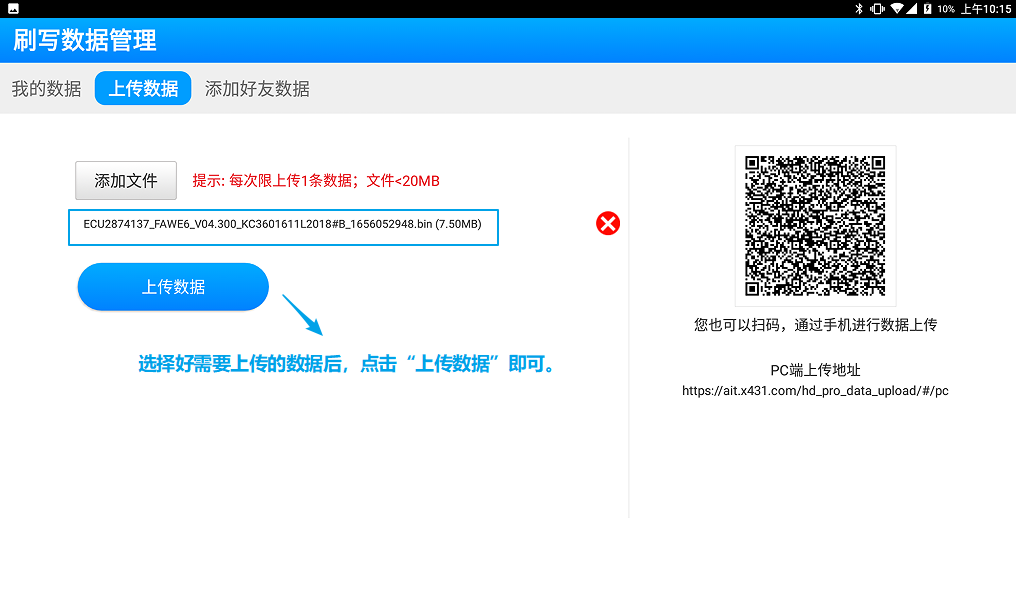Tap the Wi-Fi signal status icon
1016x597 pixels.
point(897,8)
